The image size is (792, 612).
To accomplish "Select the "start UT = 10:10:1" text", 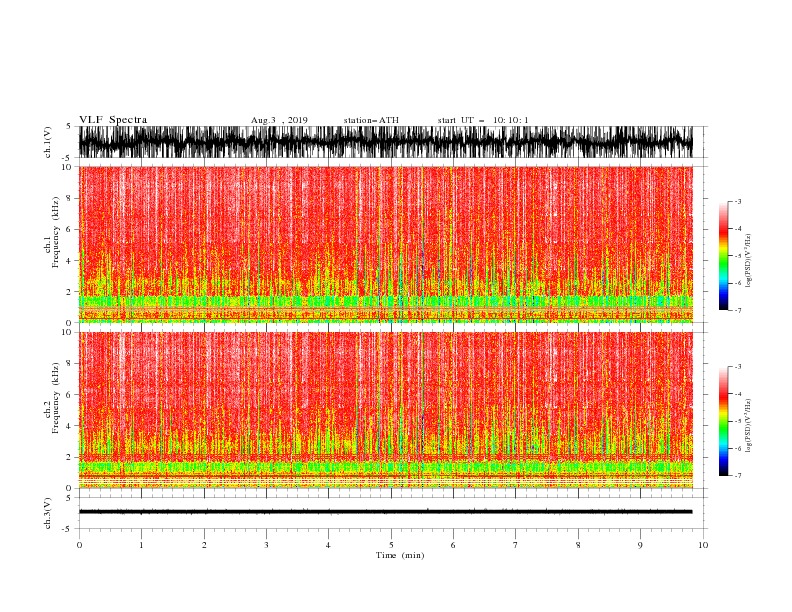I will point(483,120).
